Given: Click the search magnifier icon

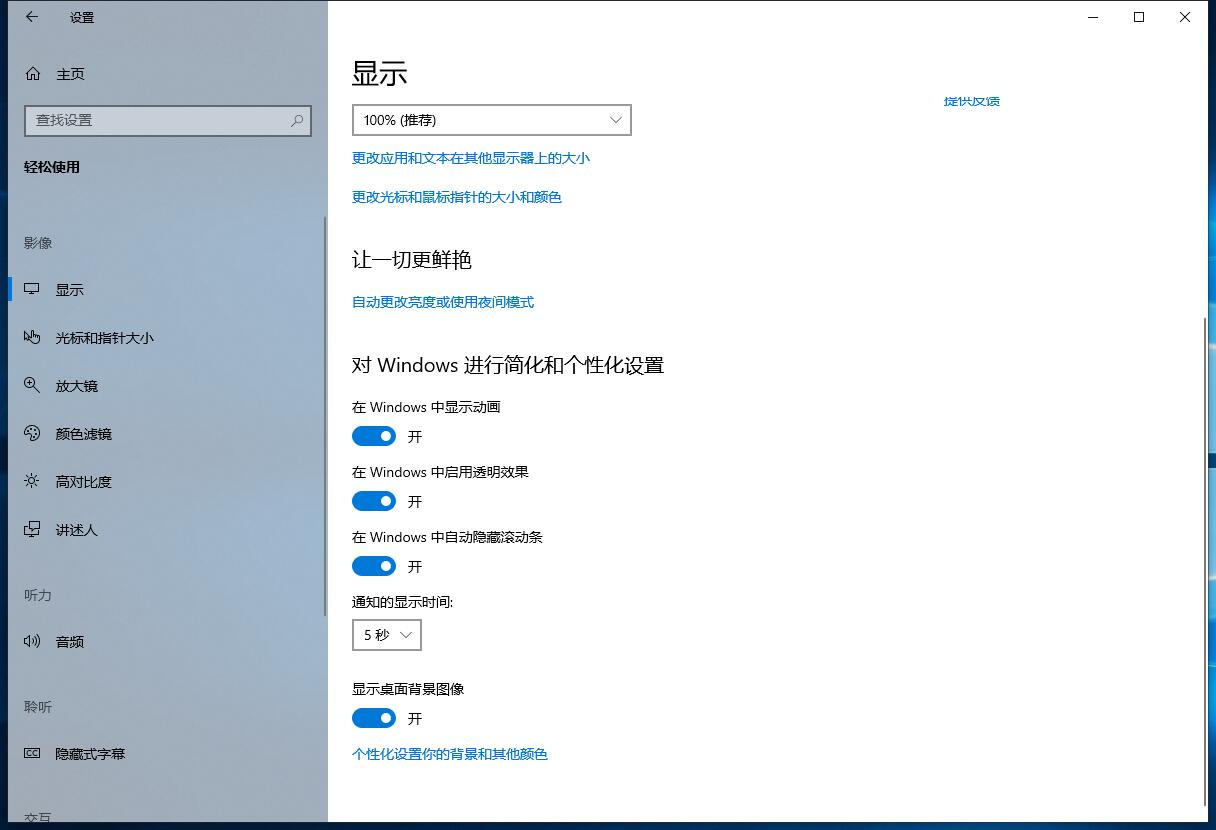Looking at the screenshot, I should click(x=297, y=120).
